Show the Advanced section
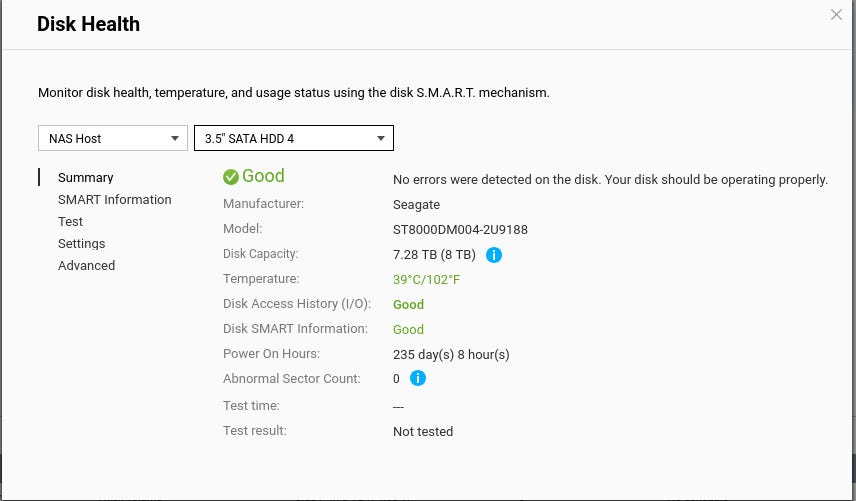Screen dimensions: 856x501 coord(86,265)
